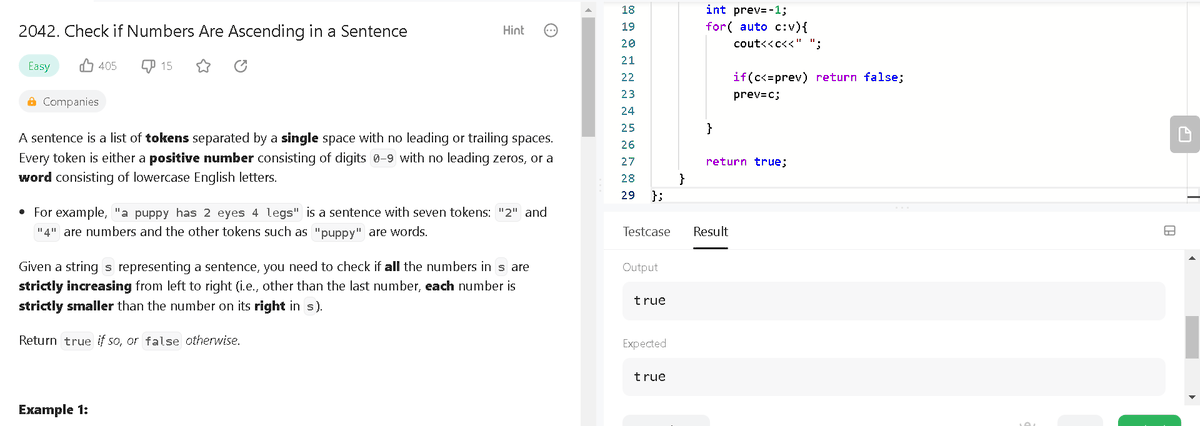Place cursor on return true; line 27
Viewport: 1200px width, 426px height.
tap(745, 161)
